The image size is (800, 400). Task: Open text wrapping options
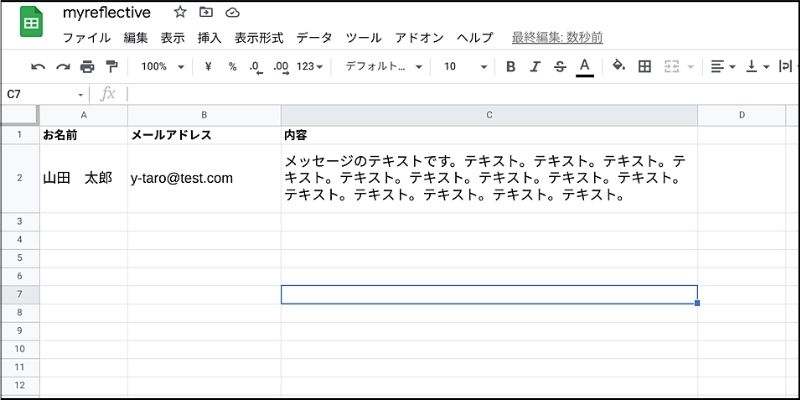tap(787, 66)
